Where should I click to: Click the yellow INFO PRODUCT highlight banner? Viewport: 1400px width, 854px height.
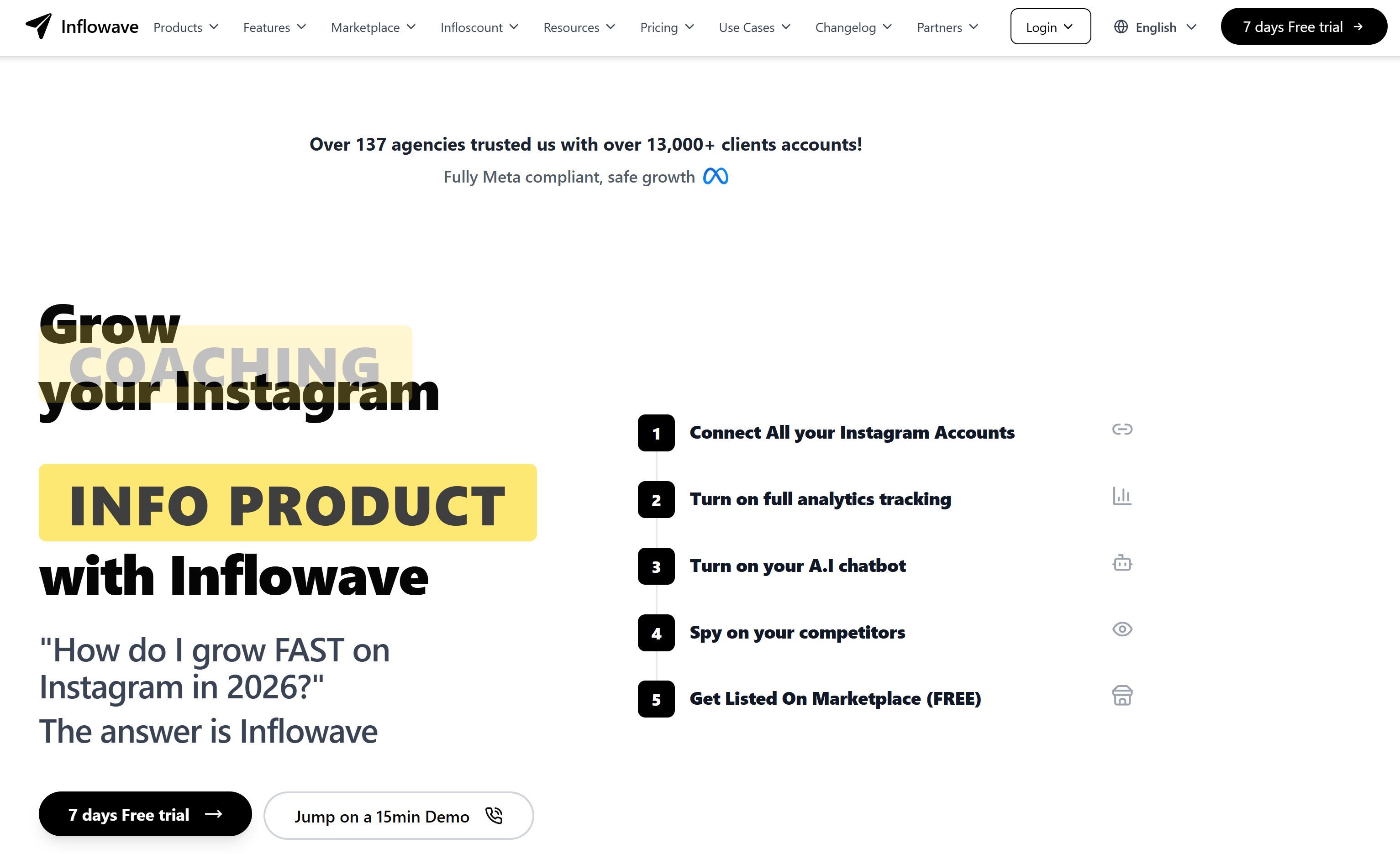click(288, 503)
